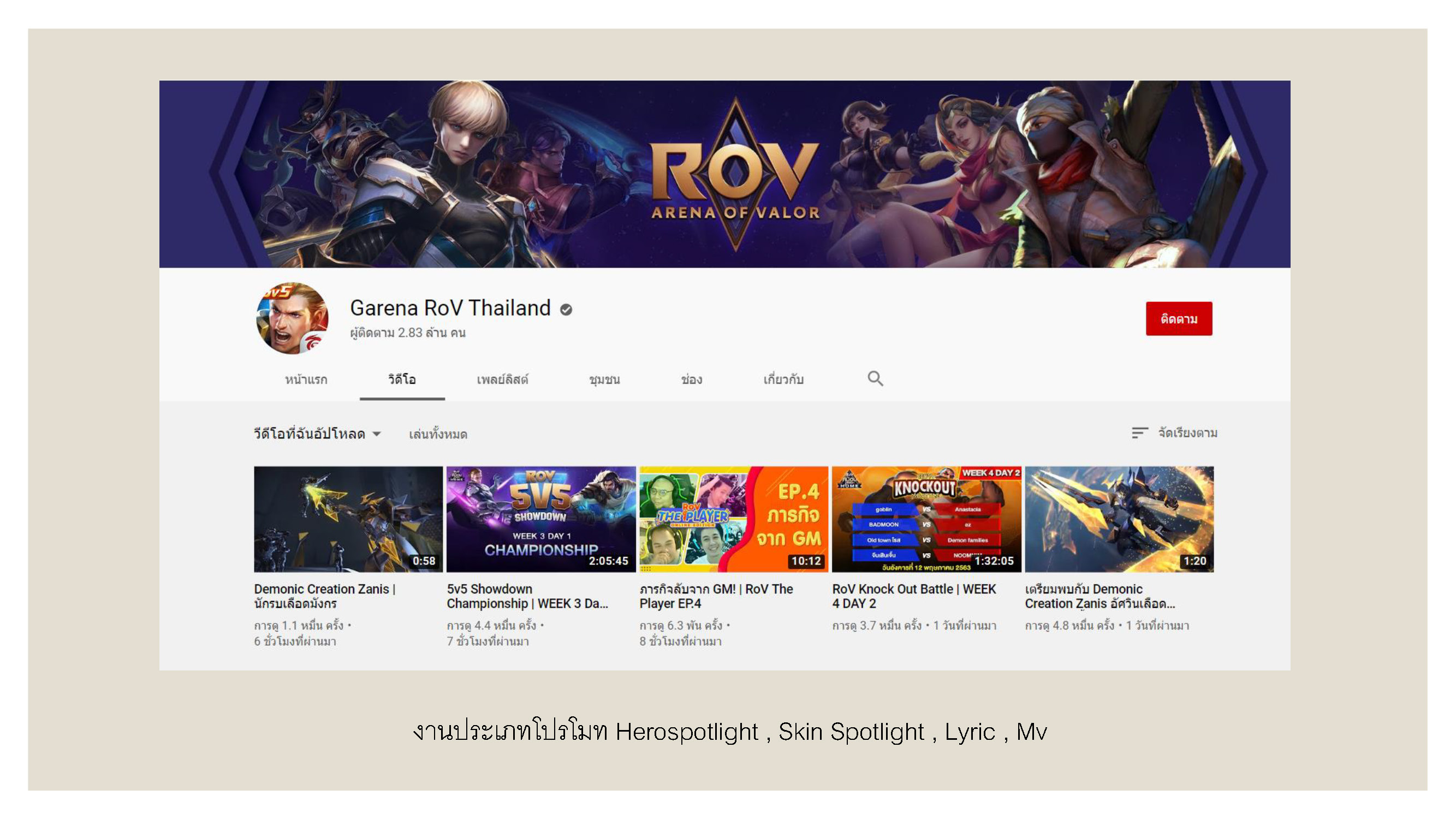Click 'การดู 4.8 หมื่น ครั้ง' metadata text
The image size is (1456, 819).
coord(1069,626)
